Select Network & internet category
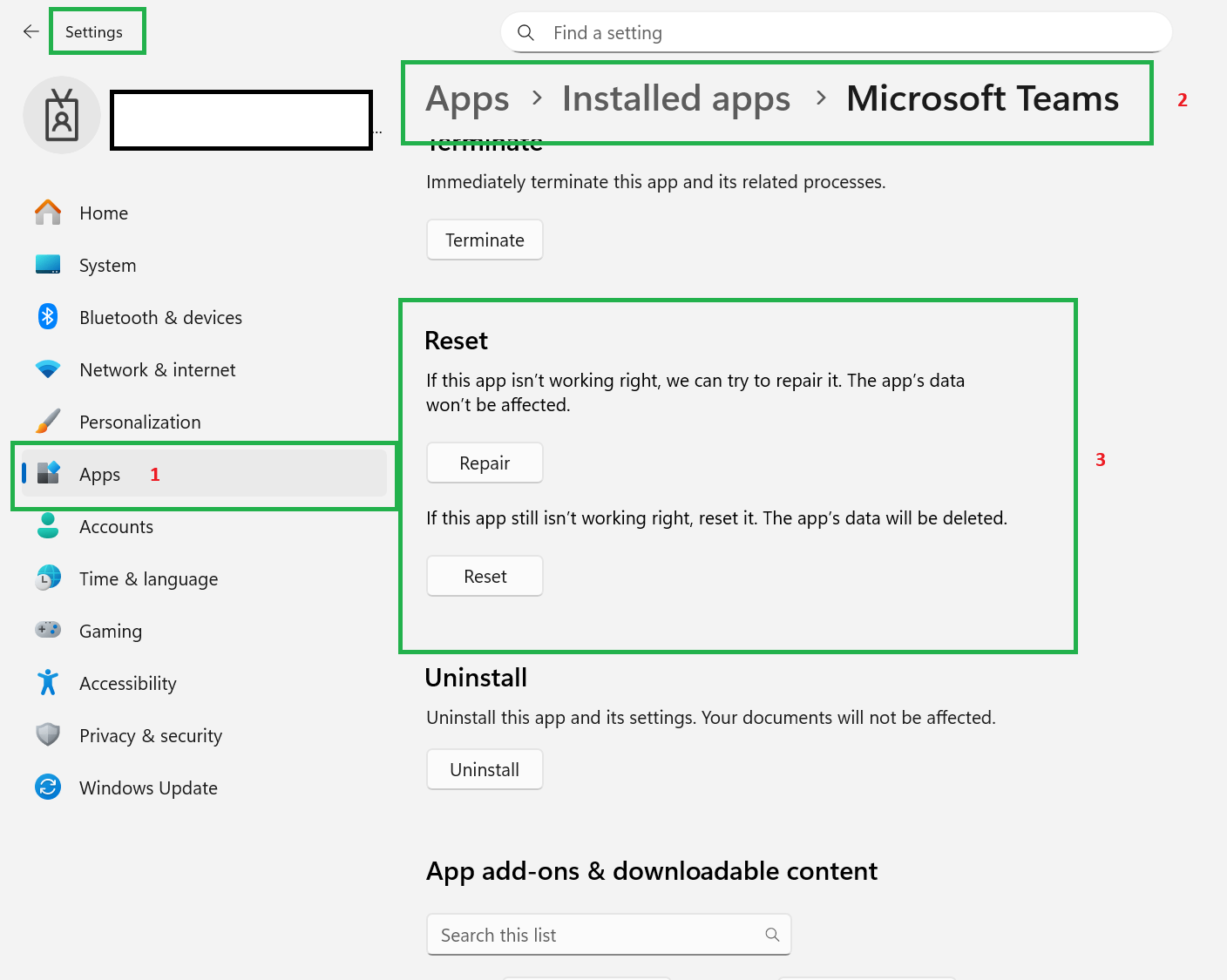The height and width of the screenshot is (980, 1227). coord(204,369)
